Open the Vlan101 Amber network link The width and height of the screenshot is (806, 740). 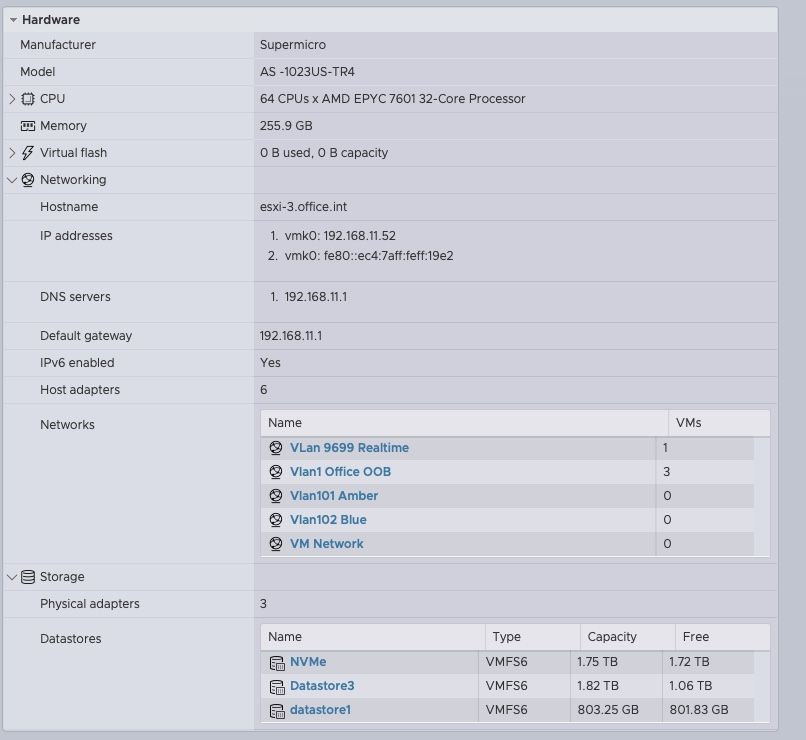[334, 496]
